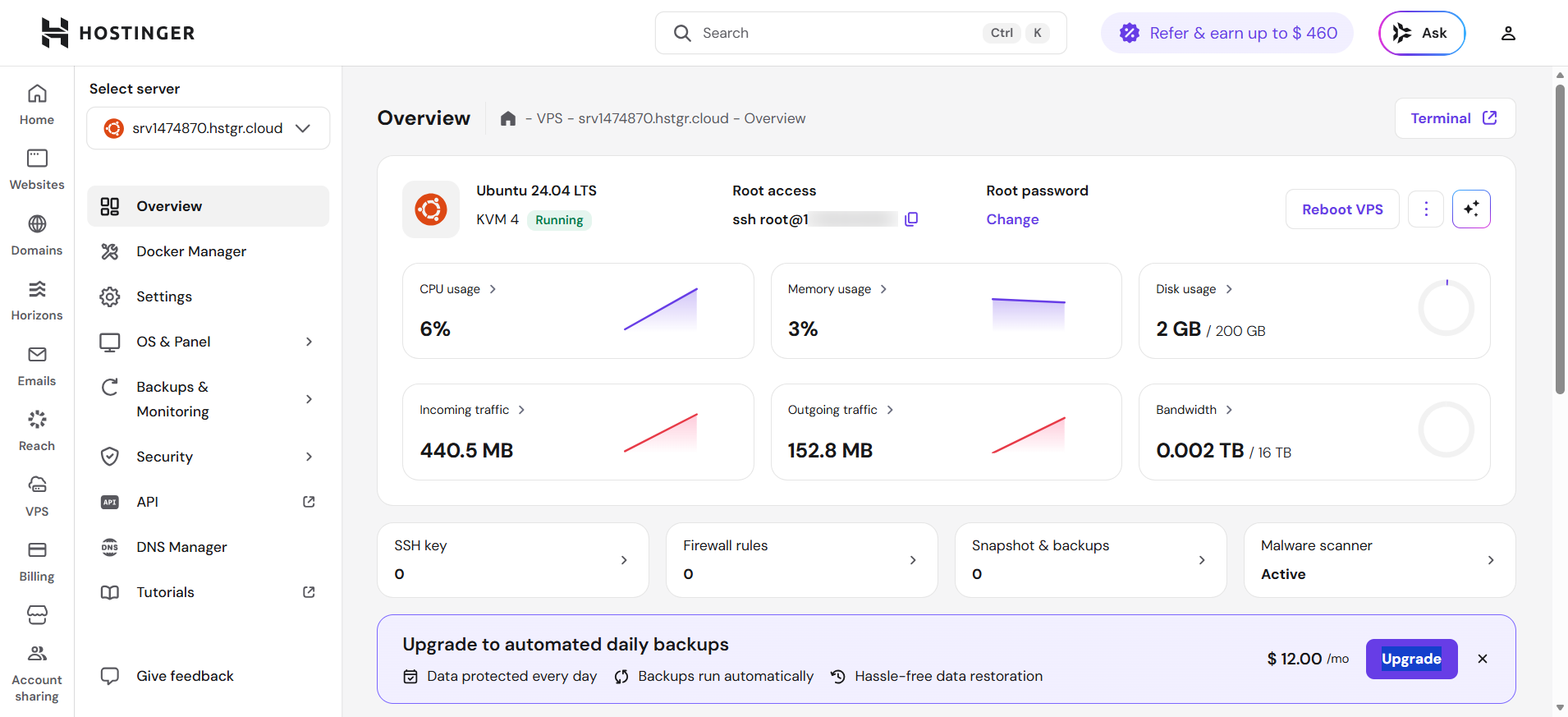The image size is (1568, 717).
Task: Click the Ubuntu OS logo tile
Action: pyautogui.click(x=431, y=209)
